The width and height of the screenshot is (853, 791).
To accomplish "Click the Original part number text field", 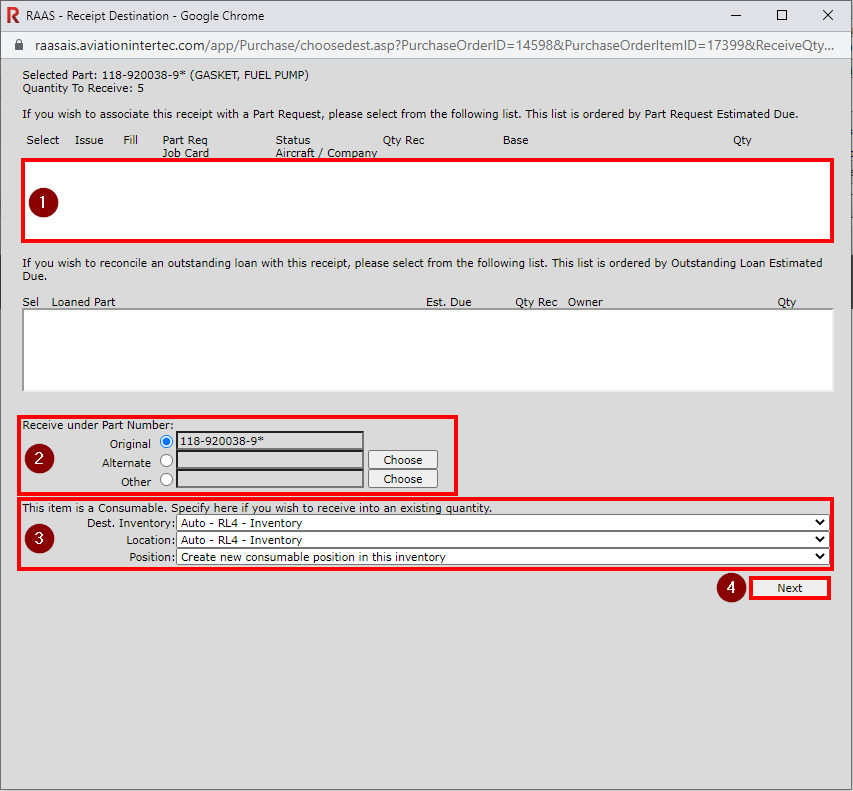I will [x=269, y=441].
